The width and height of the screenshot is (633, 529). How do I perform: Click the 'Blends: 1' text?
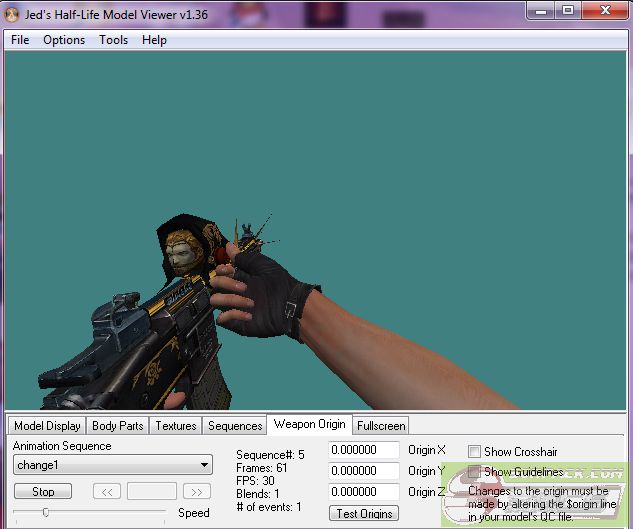tap(258, 494)
